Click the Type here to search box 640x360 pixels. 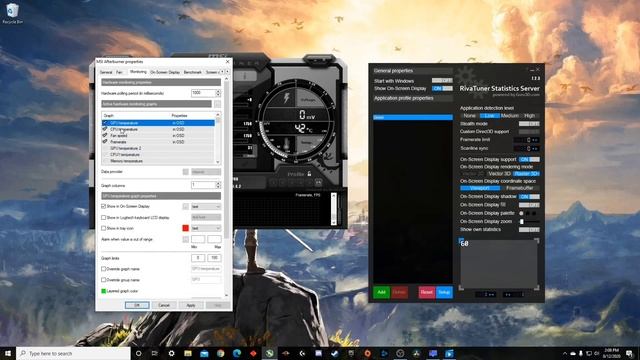[73, 353]
